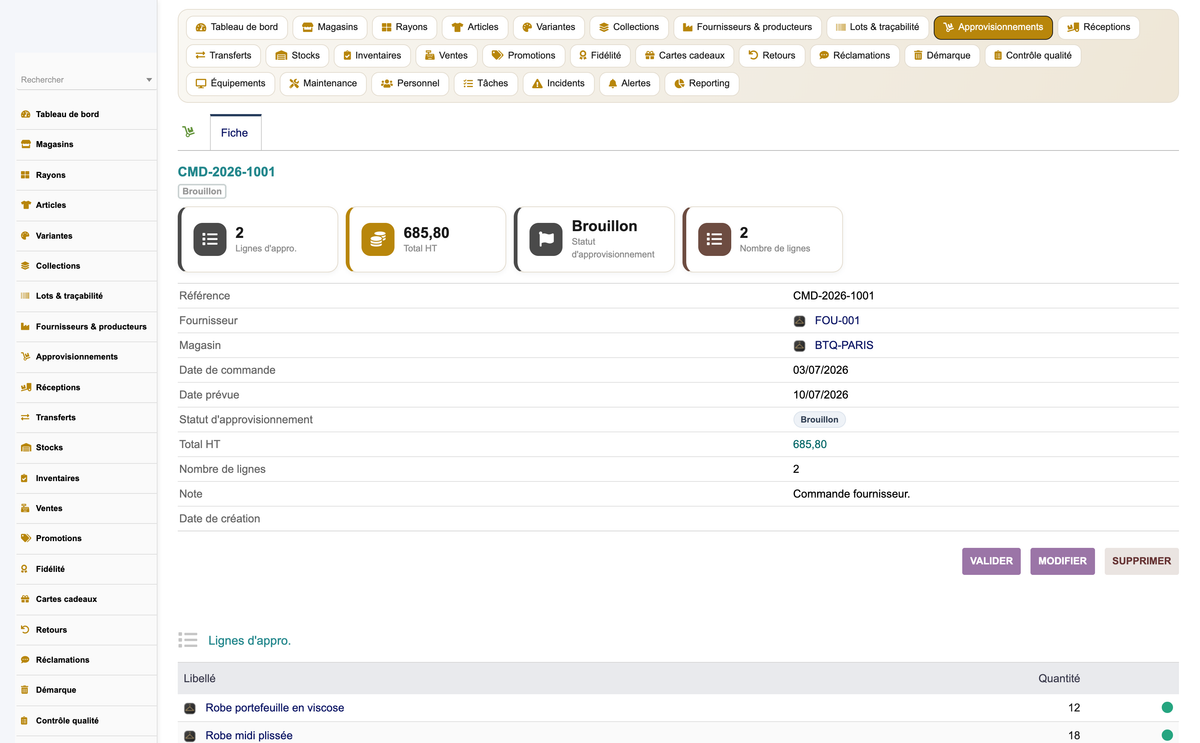The height and width of the screenshot is (743, 1200).
Task: Select the Fiche tab
Action: [235, 133]
